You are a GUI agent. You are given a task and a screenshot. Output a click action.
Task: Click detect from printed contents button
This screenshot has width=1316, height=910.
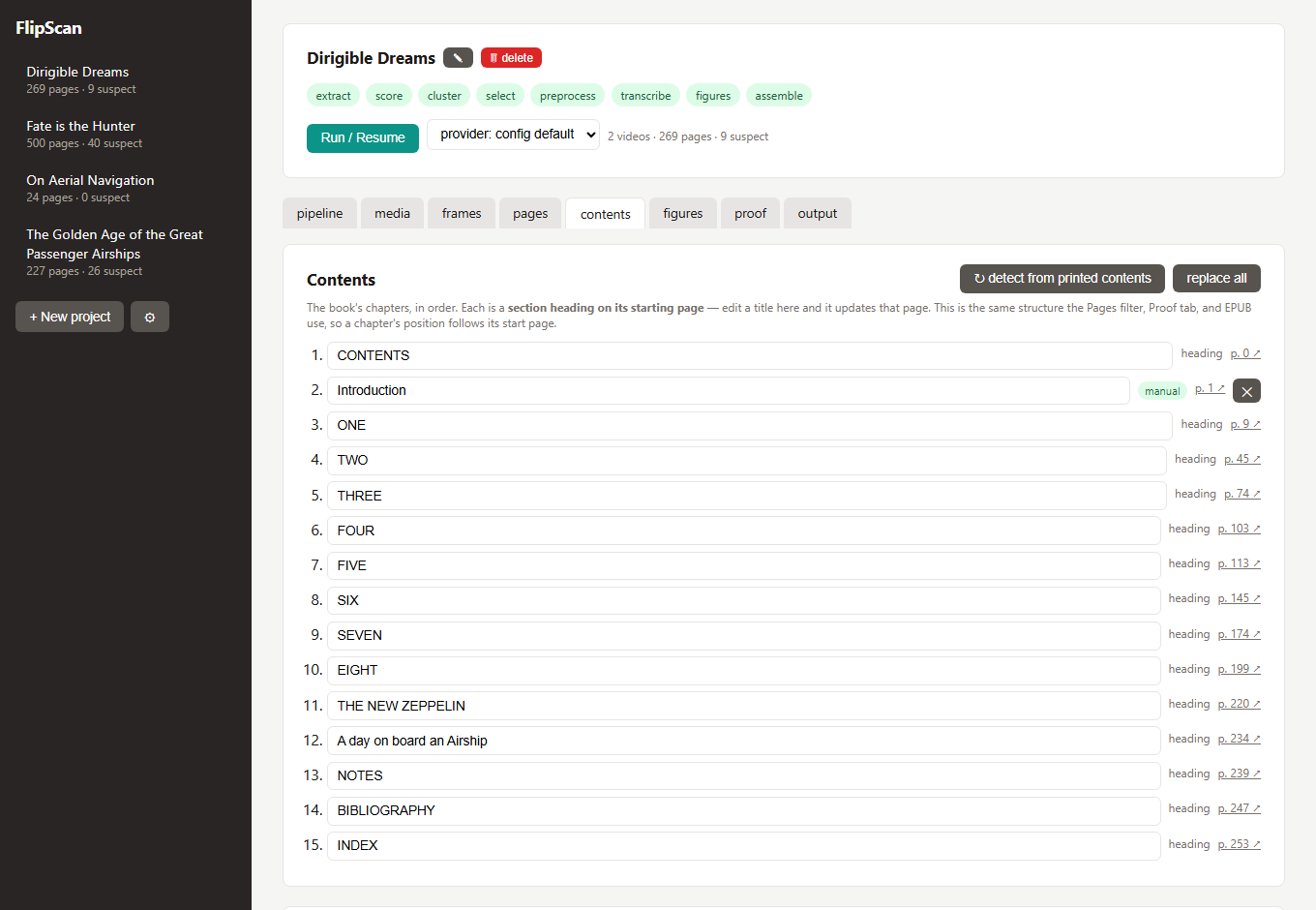1062,278
